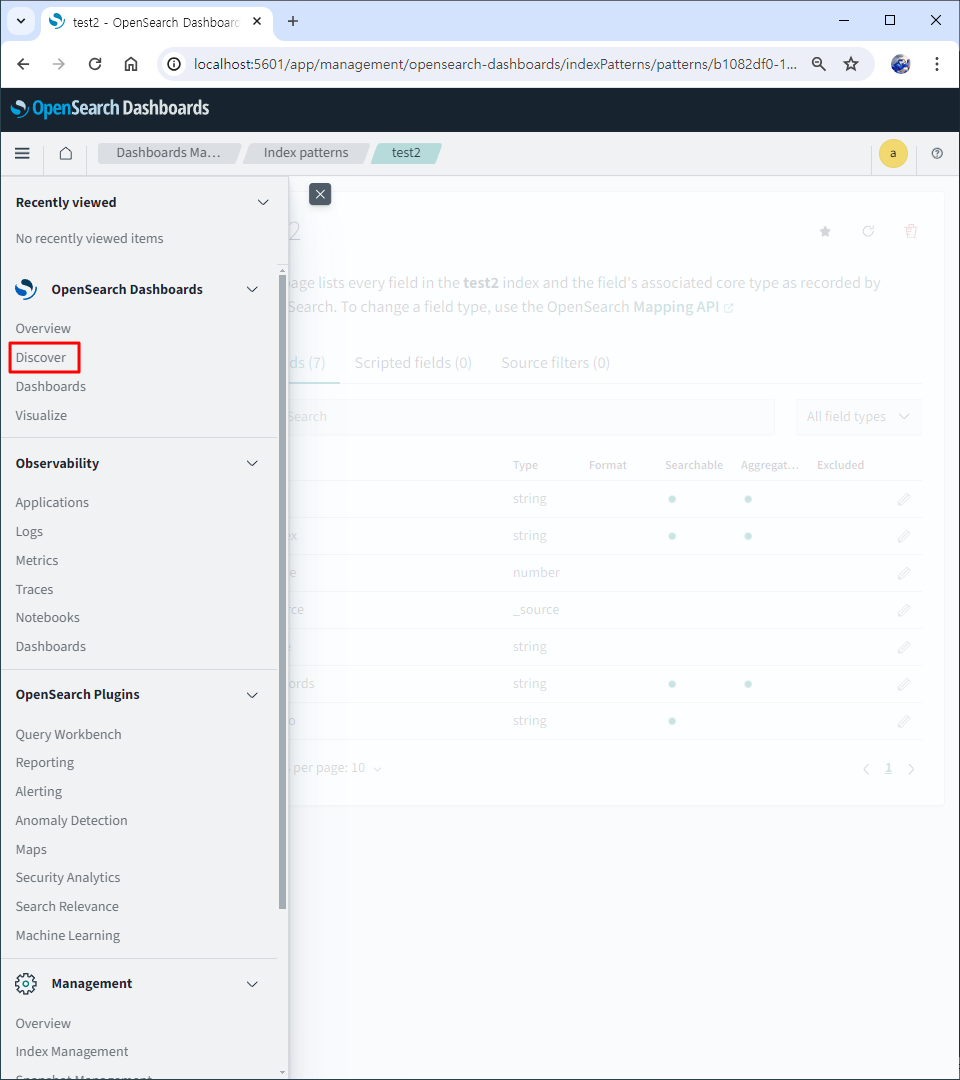Open Index Management under Management
The height and width of the screenshot is (1080, 960).
(72, 1052)
